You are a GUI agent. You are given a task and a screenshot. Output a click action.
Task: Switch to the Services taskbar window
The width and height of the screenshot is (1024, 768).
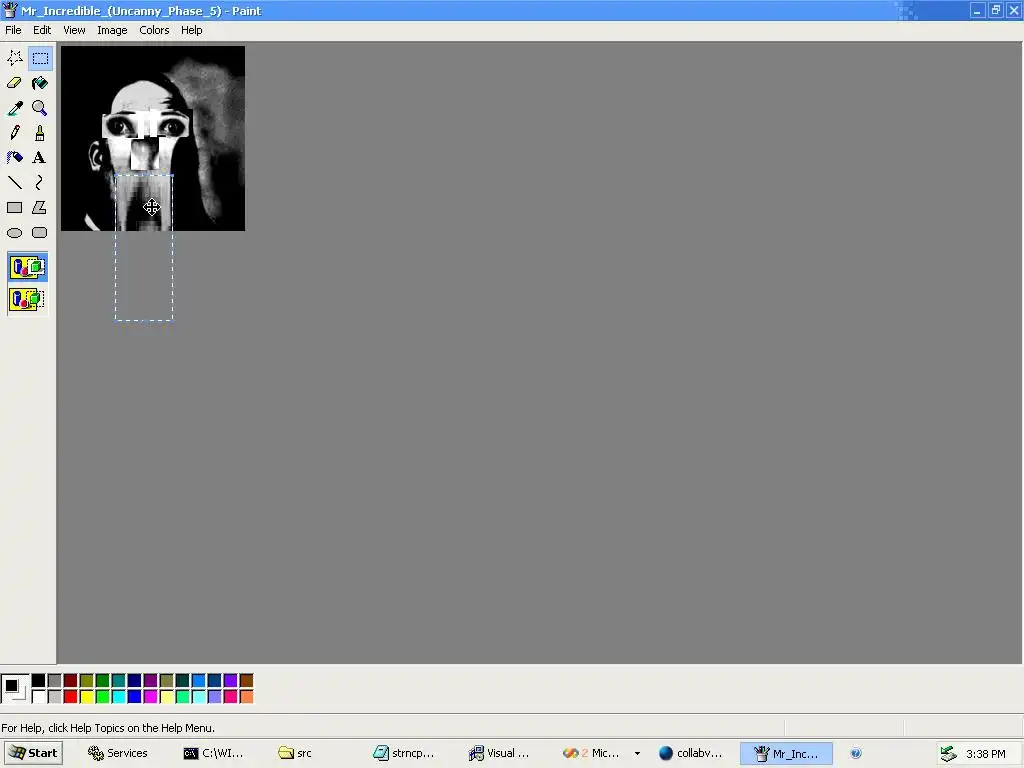(x=118, y=753)
